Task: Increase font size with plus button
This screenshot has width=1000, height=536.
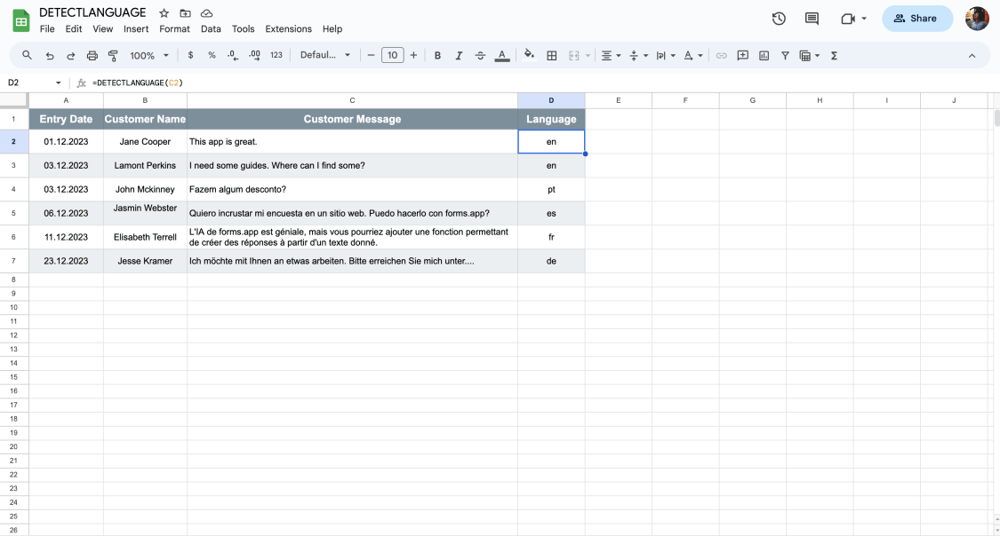Action: coord(414,56)
